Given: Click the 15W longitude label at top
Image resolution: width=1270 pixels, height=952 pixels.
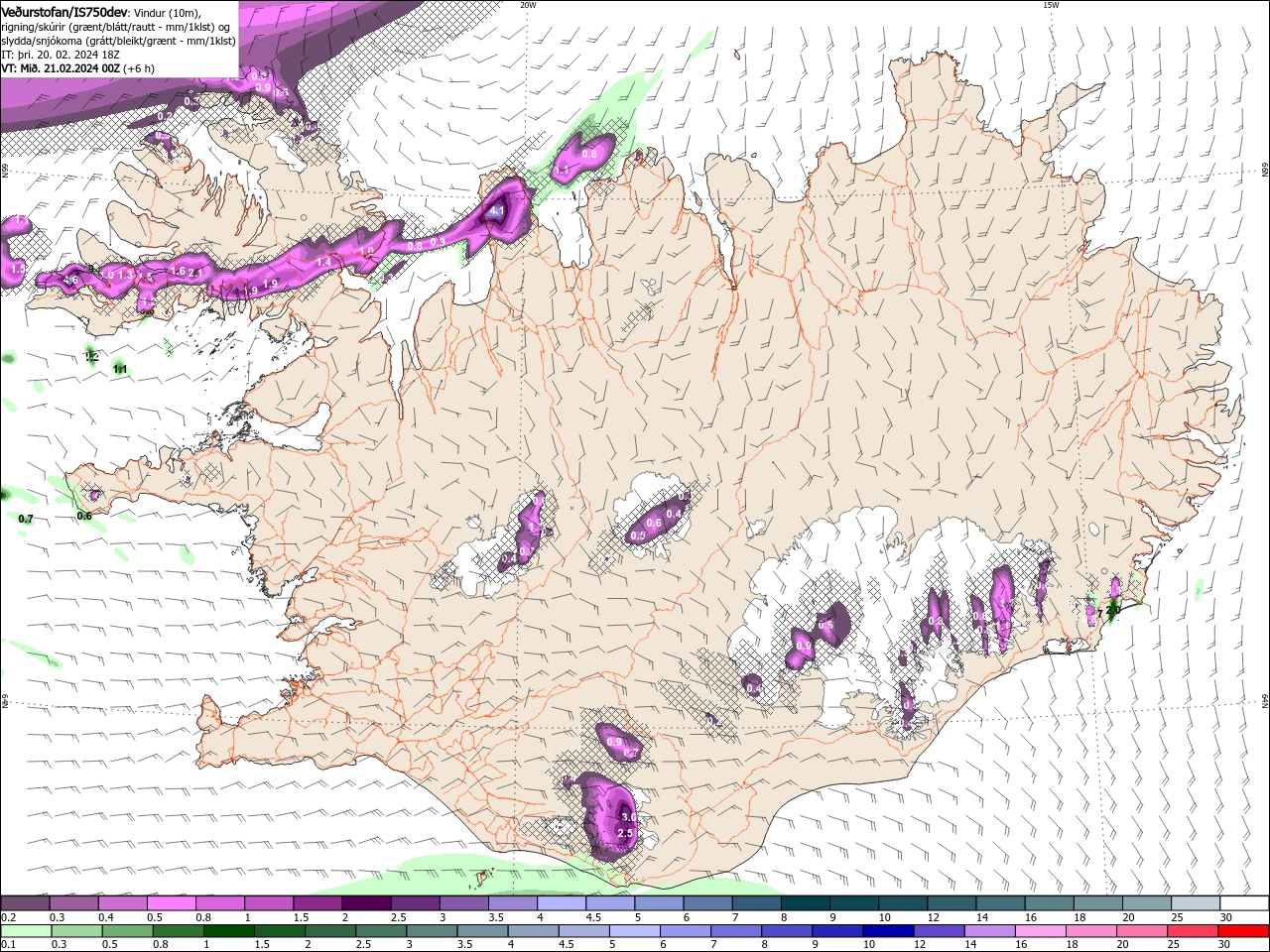Looking at the screenshot, I should click(1051, 5).
